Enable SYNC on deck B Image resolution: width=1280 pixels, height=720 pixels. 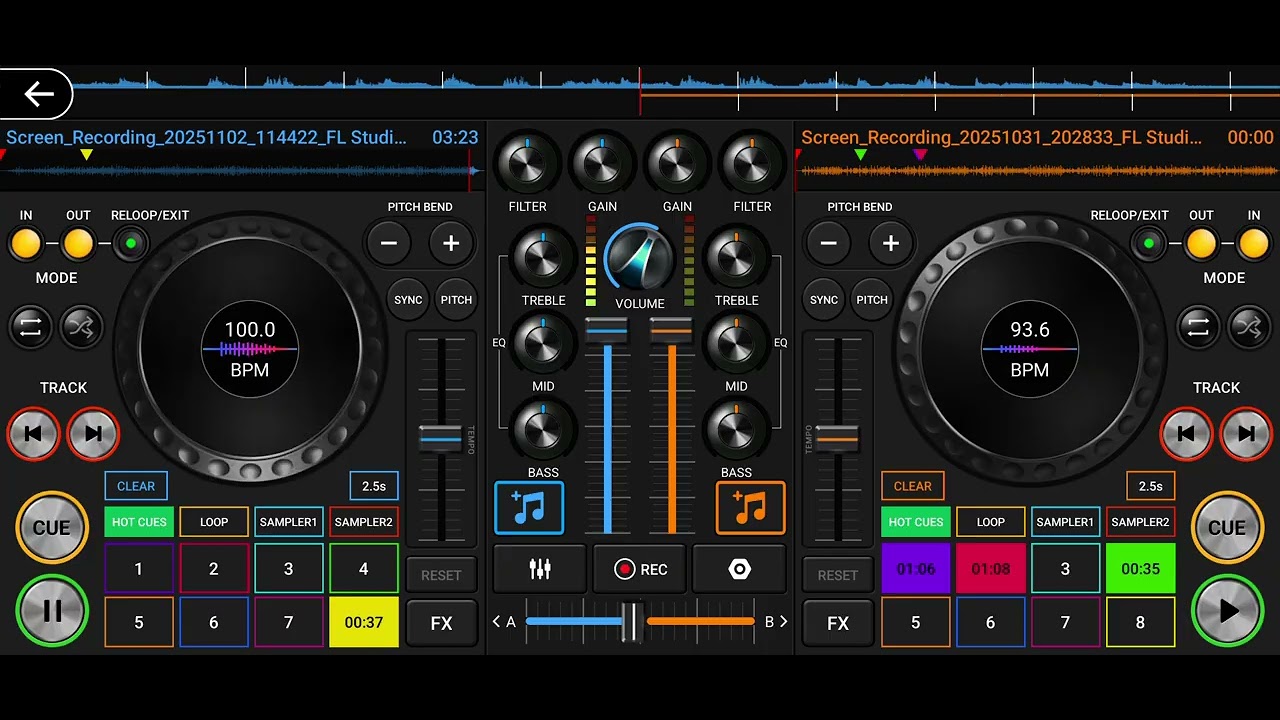pos(824,300)
